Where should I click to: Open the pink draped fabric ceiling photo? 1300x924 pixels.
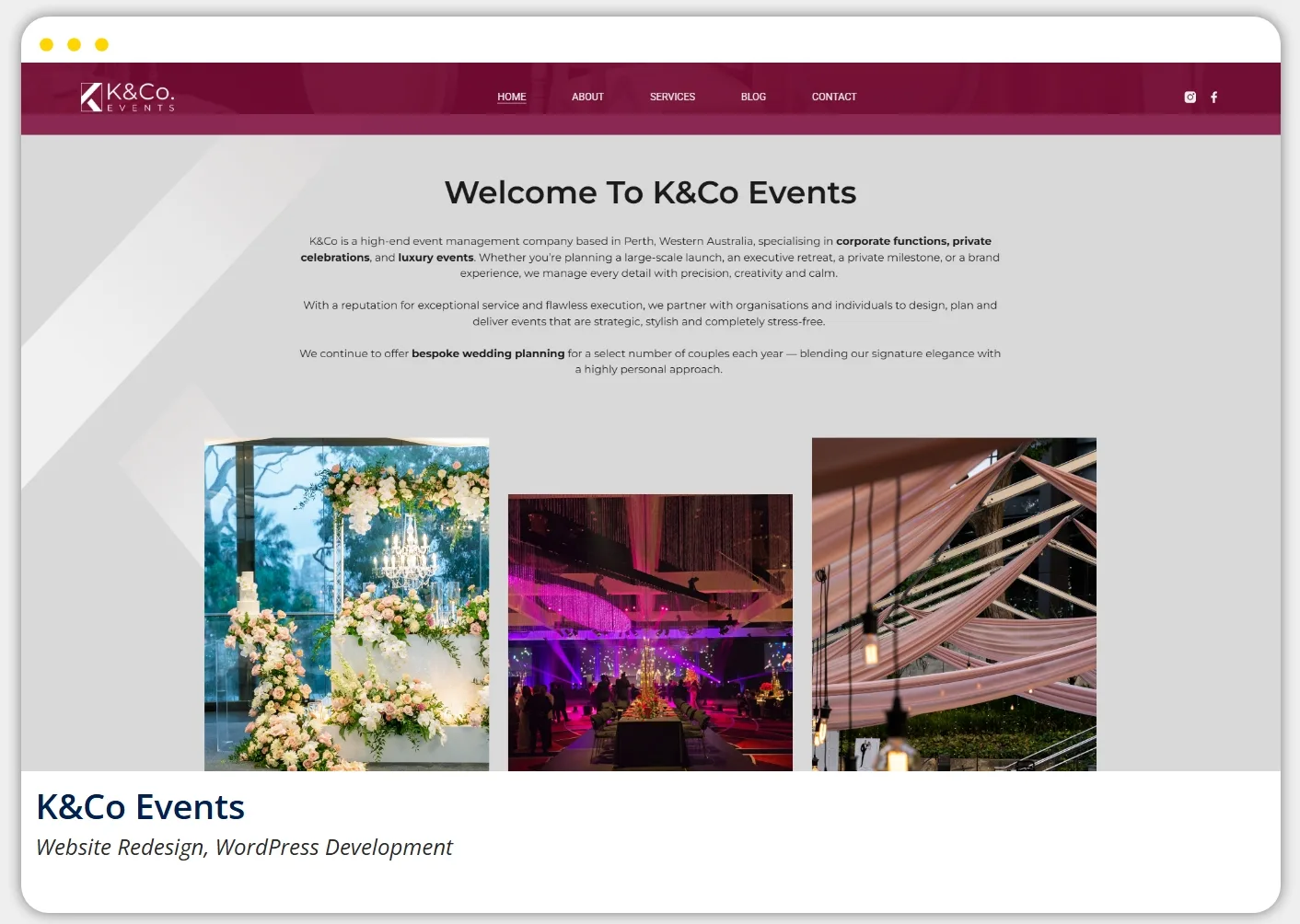coord(954,604)
